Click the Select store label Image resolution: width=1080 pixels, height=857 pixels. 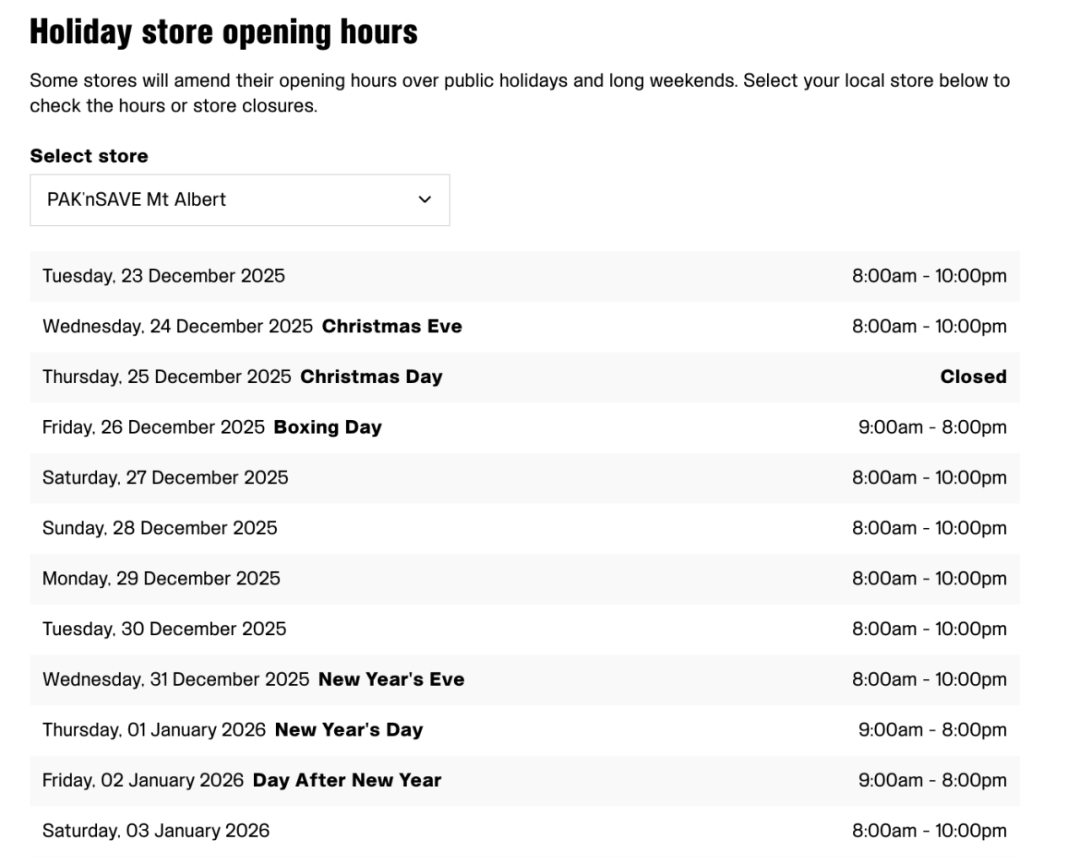tap(89, 156)
